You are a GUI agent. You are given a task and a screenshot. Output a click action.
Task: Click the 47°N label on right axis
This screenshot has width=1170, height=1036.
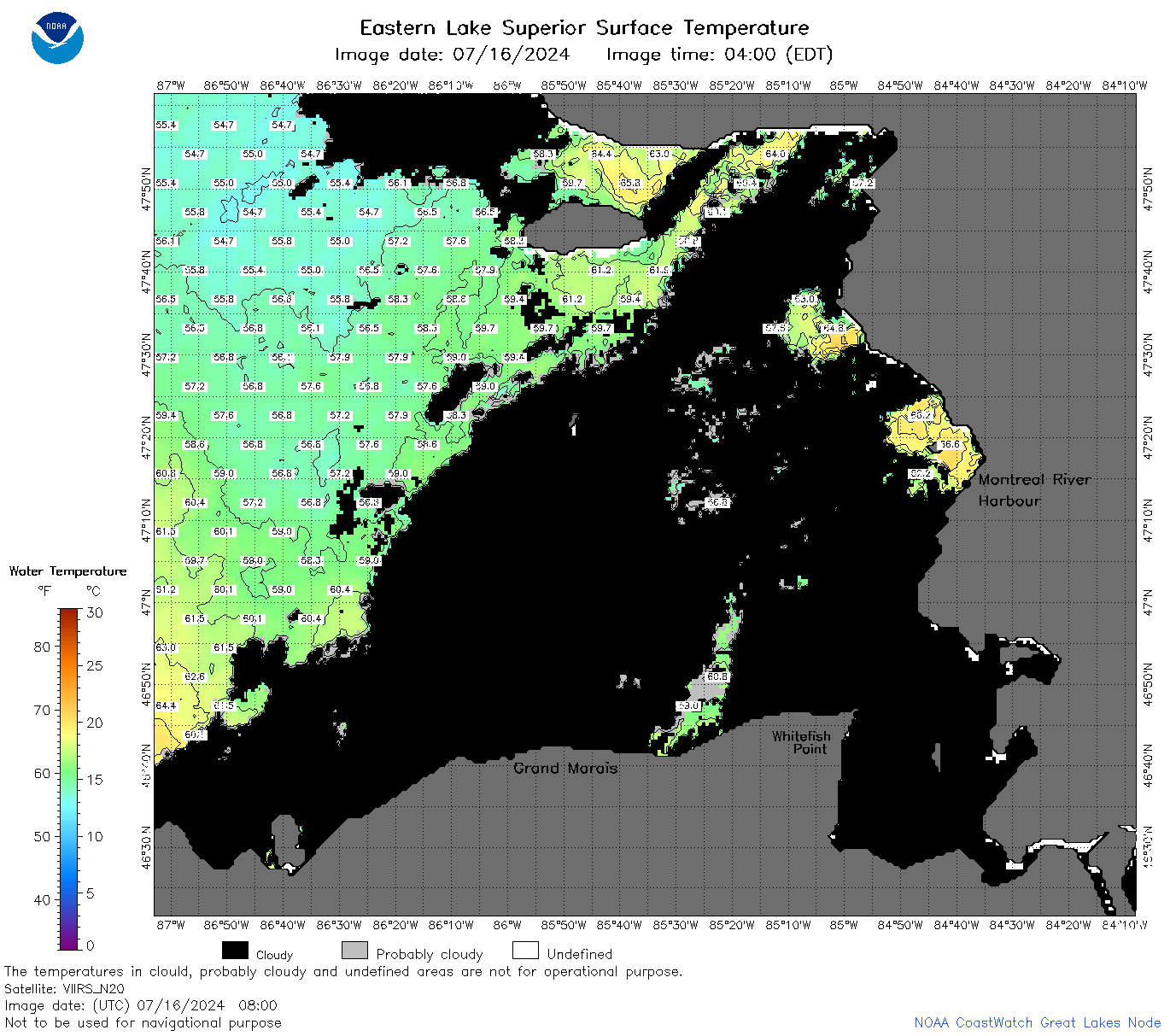[1149, 602]
